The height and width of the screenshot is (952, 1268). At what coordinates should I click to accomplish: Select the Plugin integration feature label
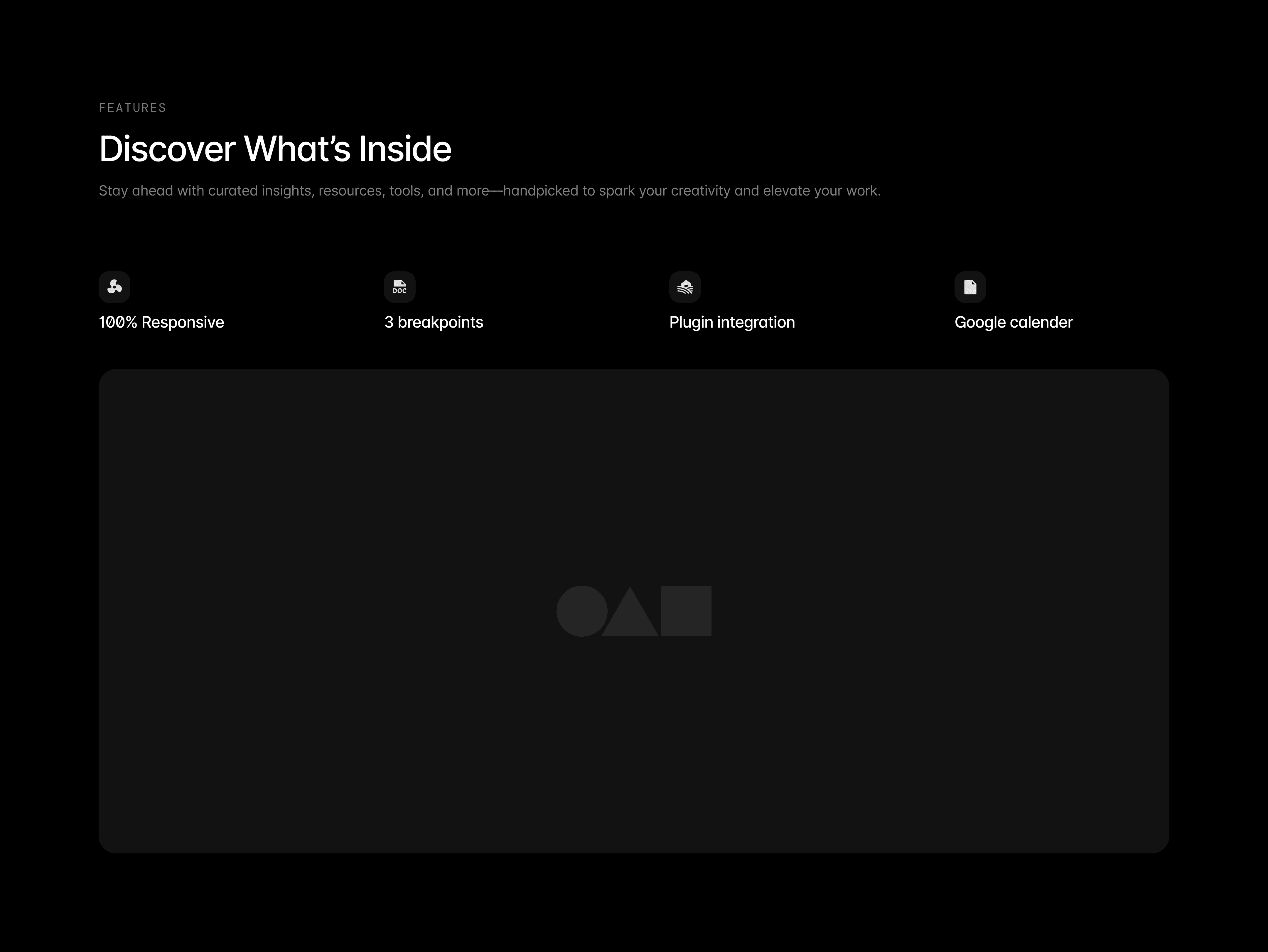(732, 322)
